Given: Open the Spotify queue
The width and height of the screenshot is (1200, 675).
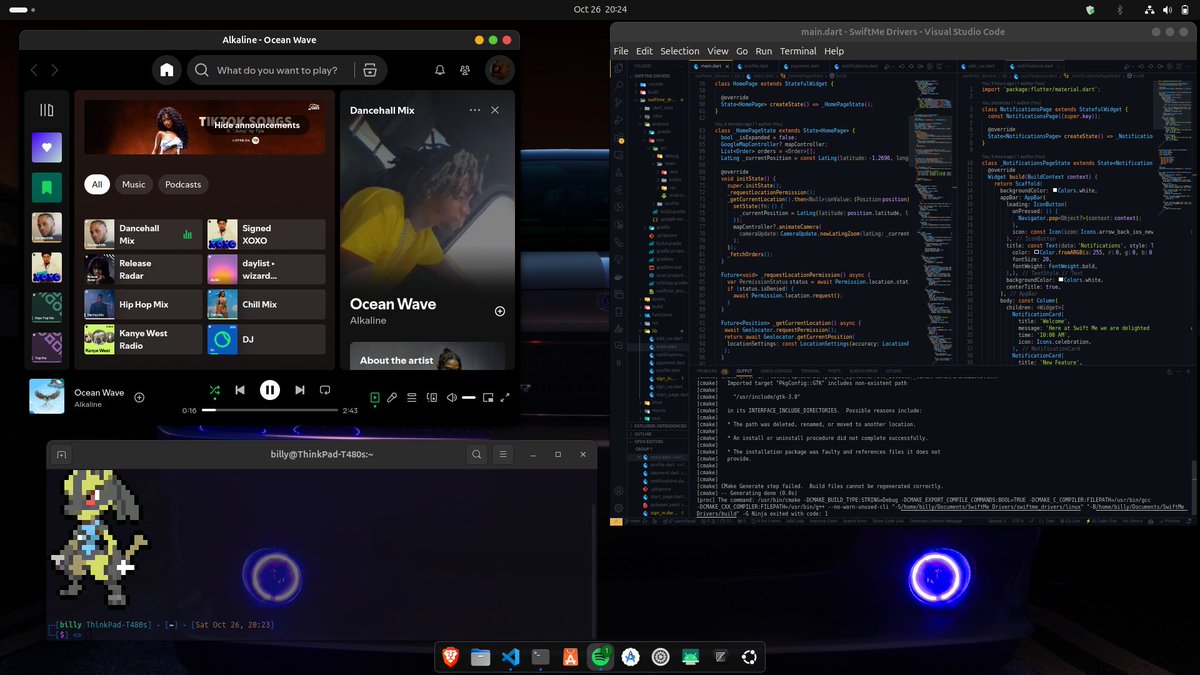Looking at the screenshot, I should pyautogui.click(x=412, y=397).
